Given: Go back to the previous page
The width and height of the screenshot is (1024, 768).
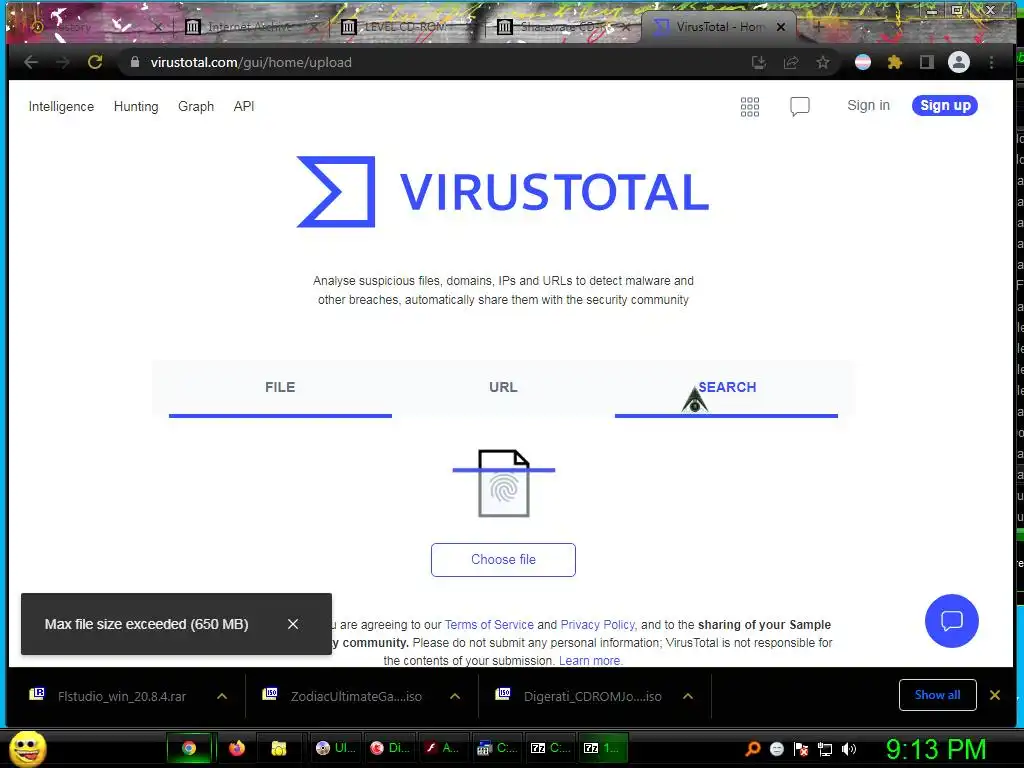Looking at the screenshot, I should pos(31,62).
